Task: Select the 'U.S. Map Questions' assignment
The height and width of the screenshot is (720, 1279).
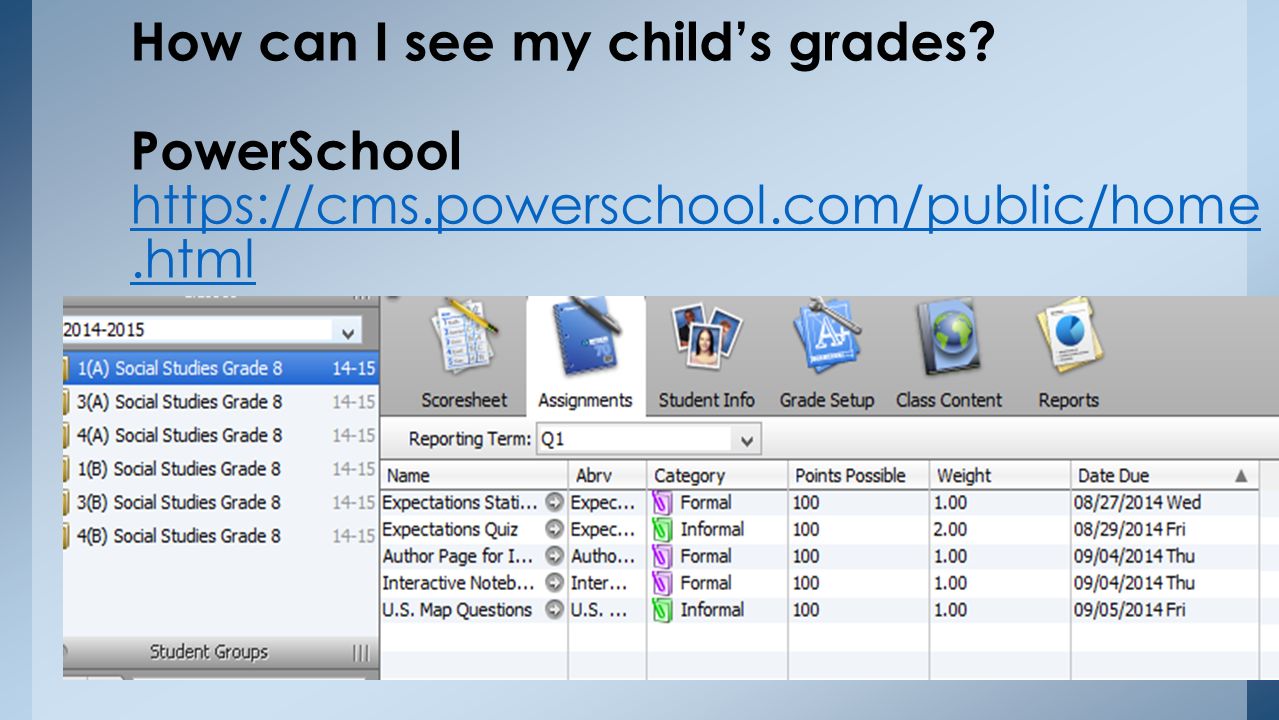Action: coord(457,609)
